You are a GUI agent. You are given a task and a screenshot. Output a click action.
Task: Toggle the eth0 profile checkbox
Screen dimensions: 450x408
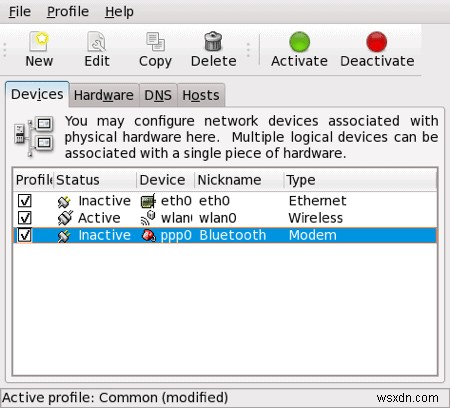click(25, 201)
